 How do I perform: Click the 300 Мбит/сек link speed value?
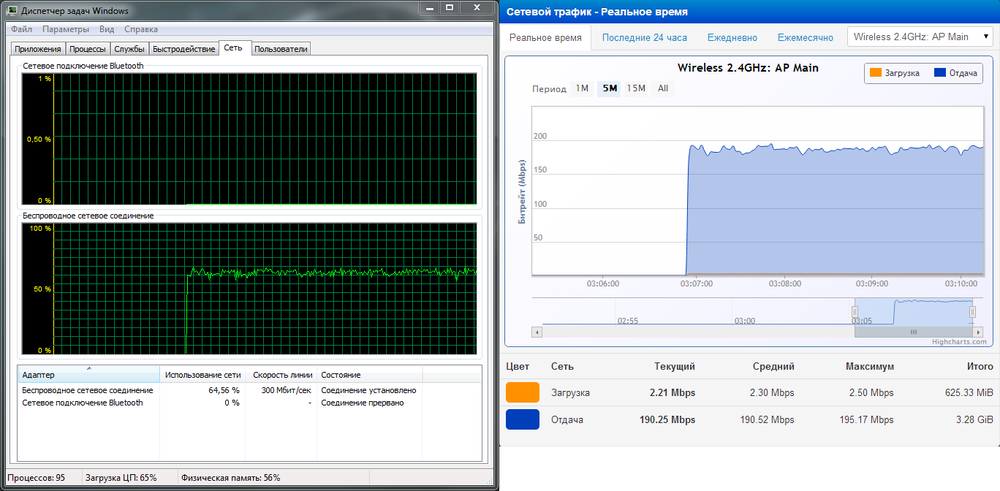287,390
